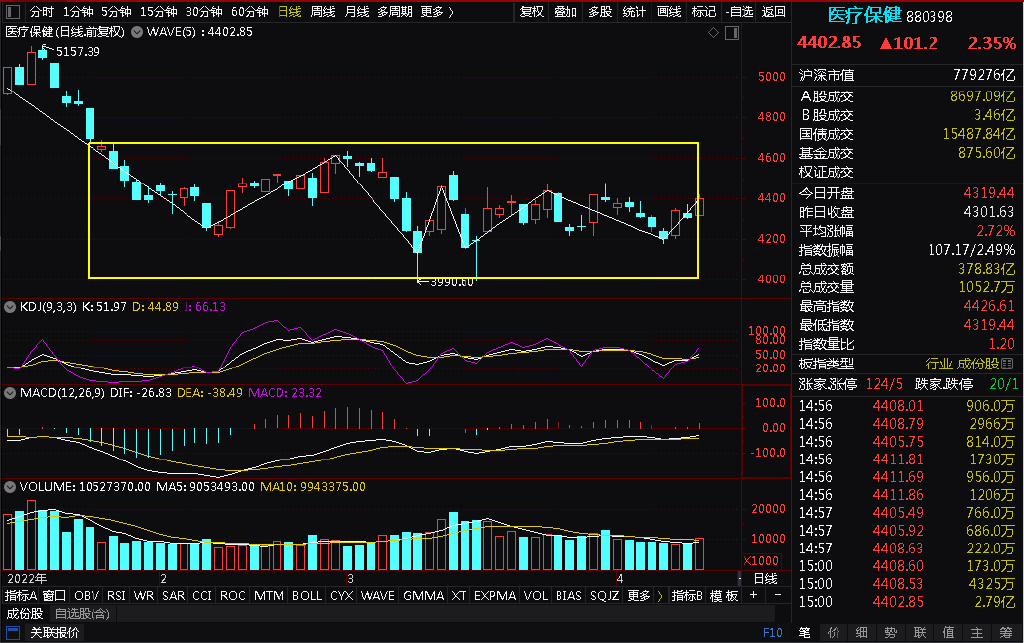The image size is (1024, 643).
Task: Open the 更多 periods dropdown in top bar
Action: (437, 12)
